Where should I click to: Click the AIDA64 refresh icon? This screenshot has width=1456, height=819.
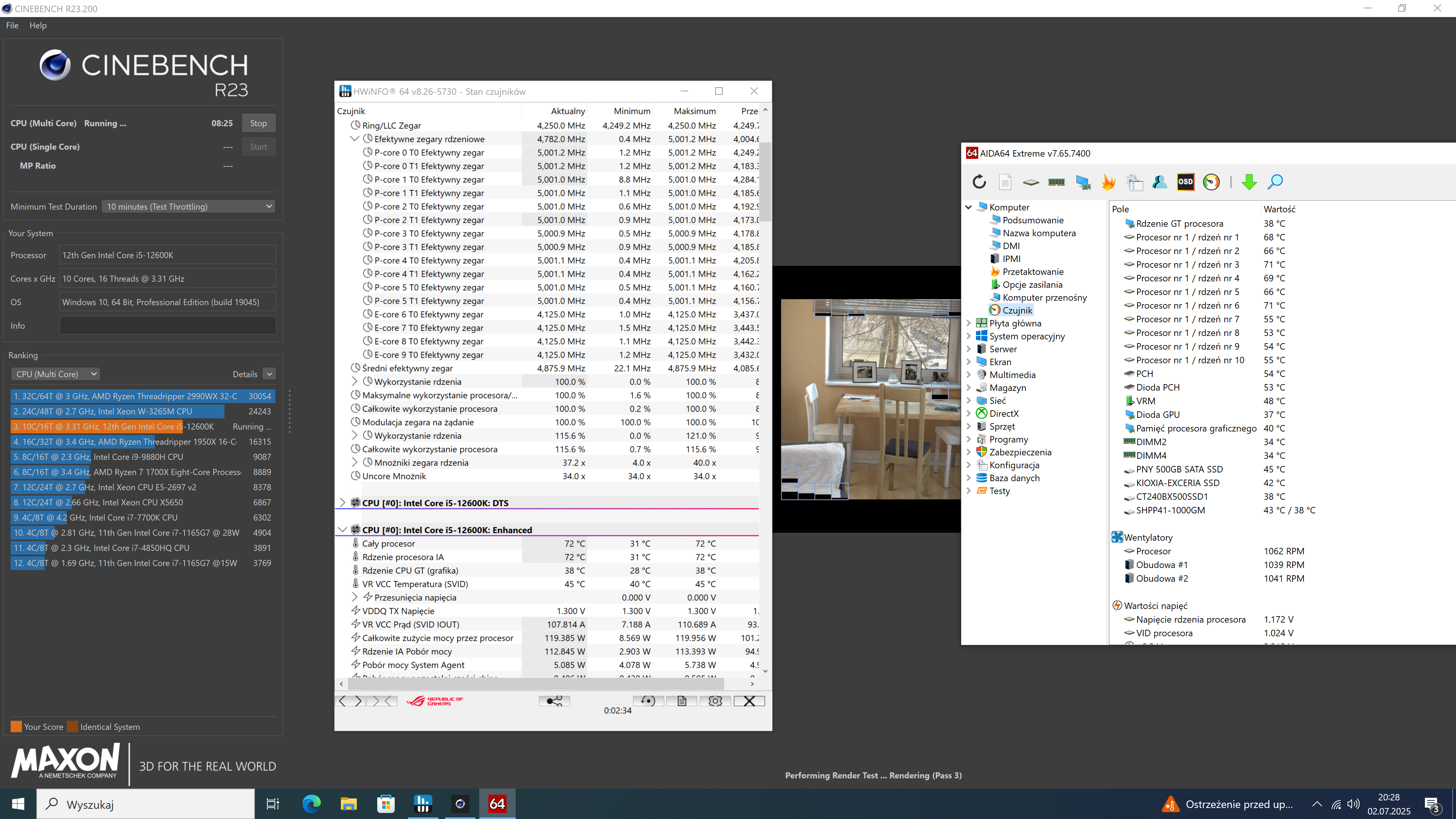tap(979, 182)
